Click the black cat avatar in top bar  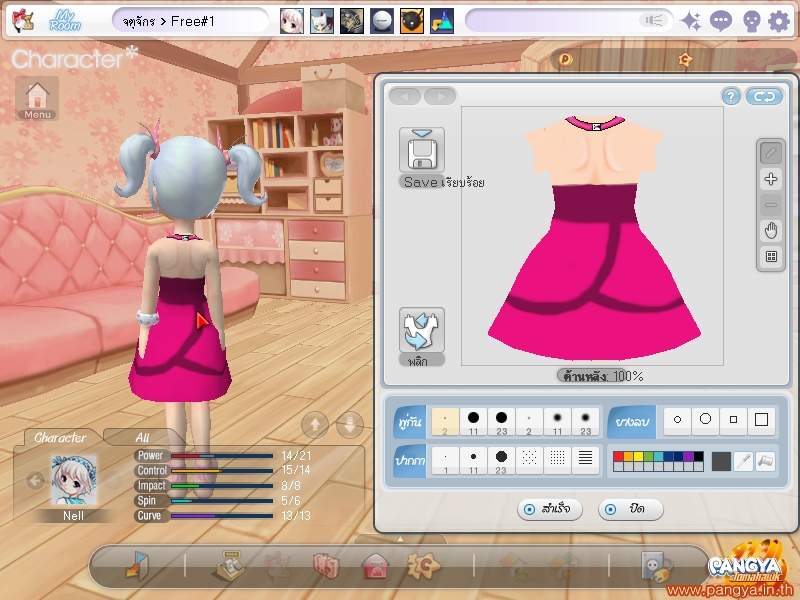tap(411, 21)
